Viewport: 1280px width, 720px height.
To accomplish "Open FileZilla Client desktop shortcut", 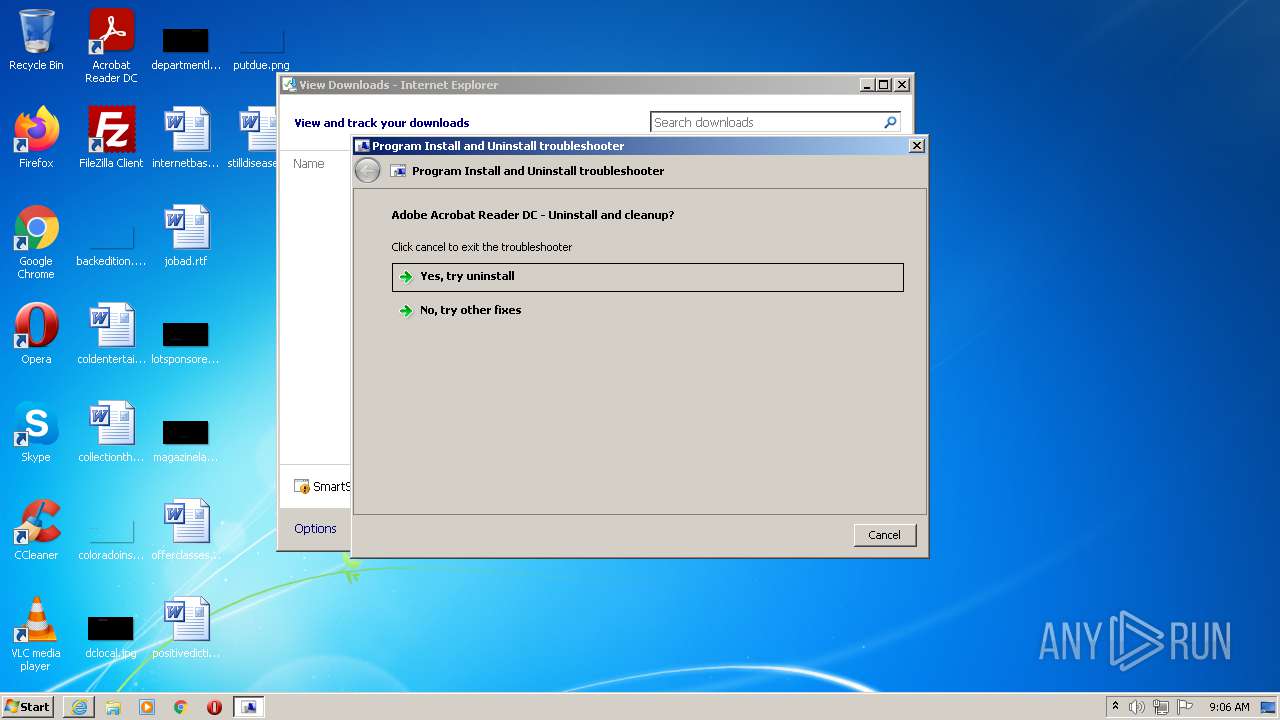I will coord(111,138).
